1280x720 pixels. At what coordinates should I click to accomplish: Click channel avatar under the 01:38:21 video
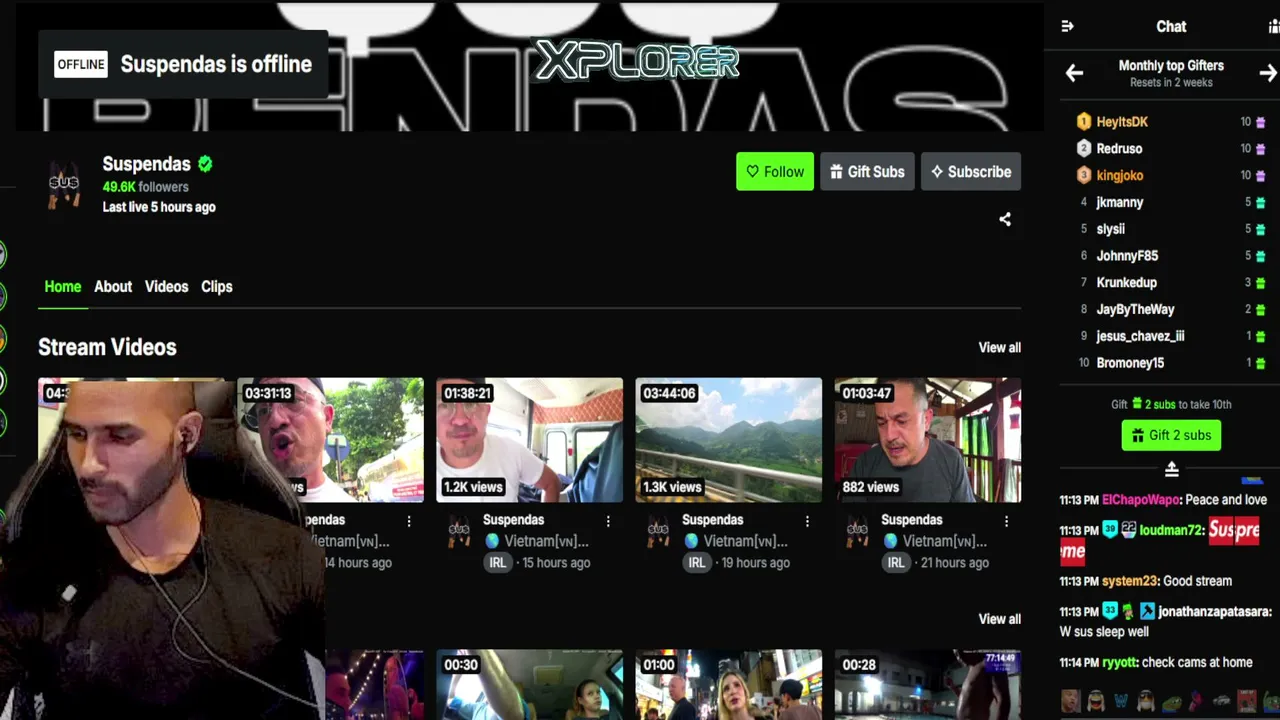click(x=459, y=532)
